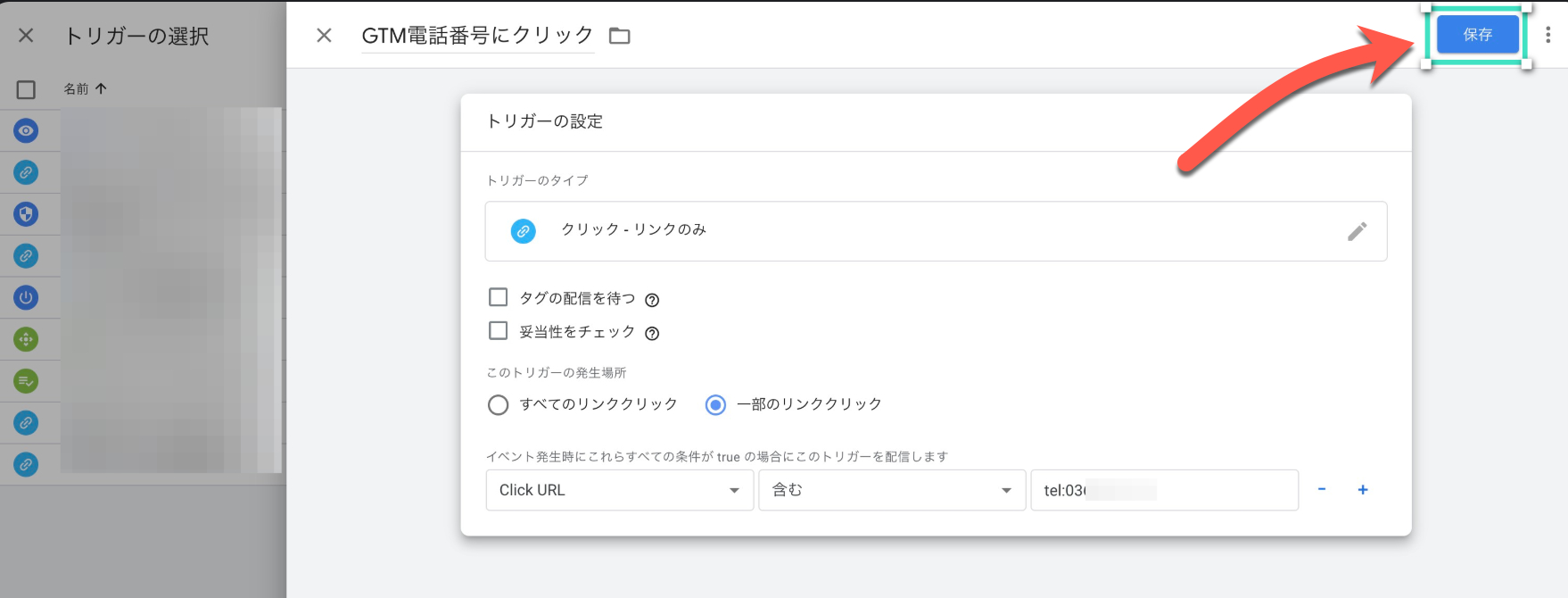The image size is (1568, 598).
Task: Enable タグの配信を待つ checkbox
Action: pos(499,297)
